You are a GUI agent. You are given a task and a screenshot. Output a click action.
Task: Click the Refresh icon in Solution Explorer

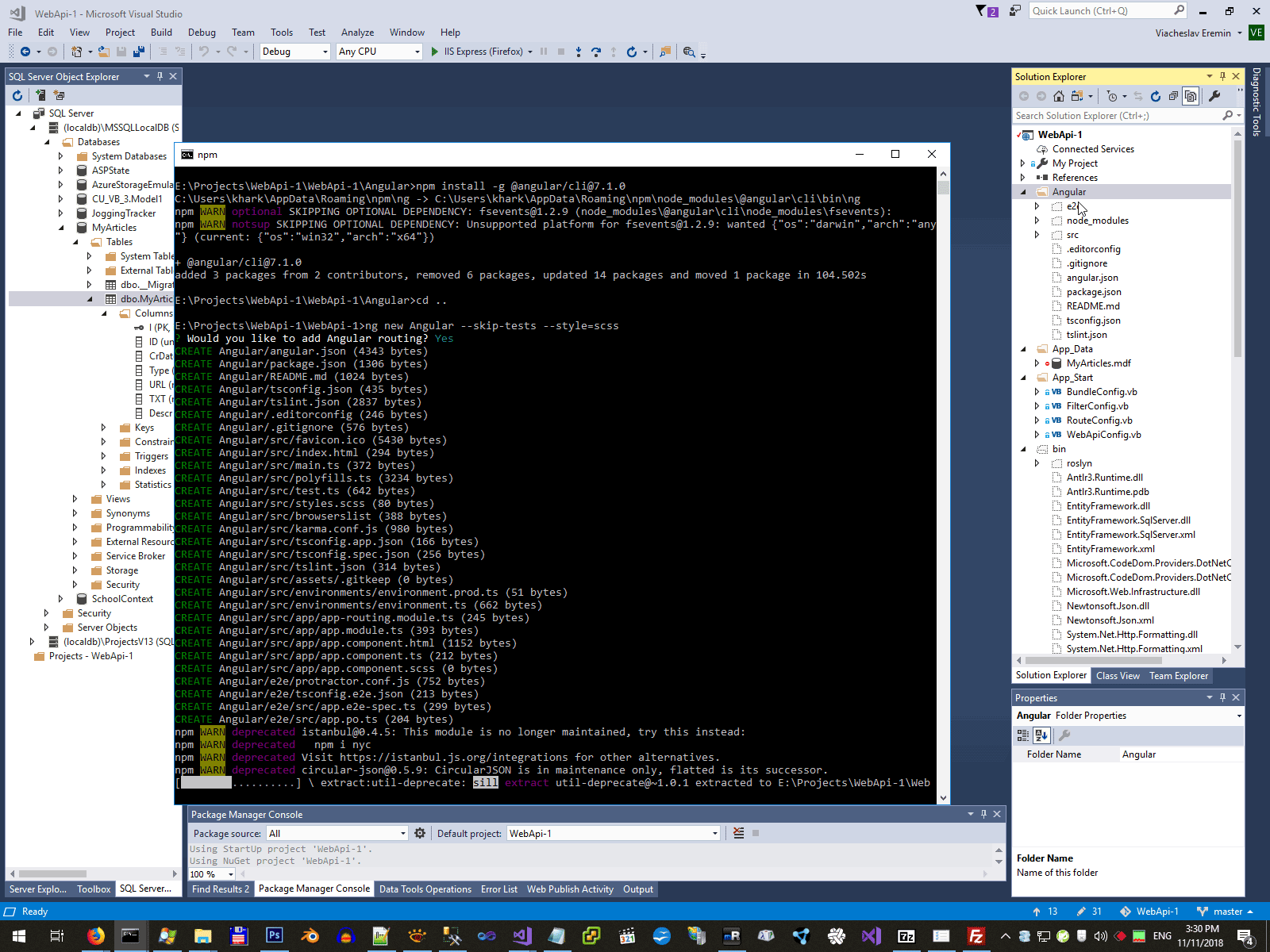[1156, 96]
